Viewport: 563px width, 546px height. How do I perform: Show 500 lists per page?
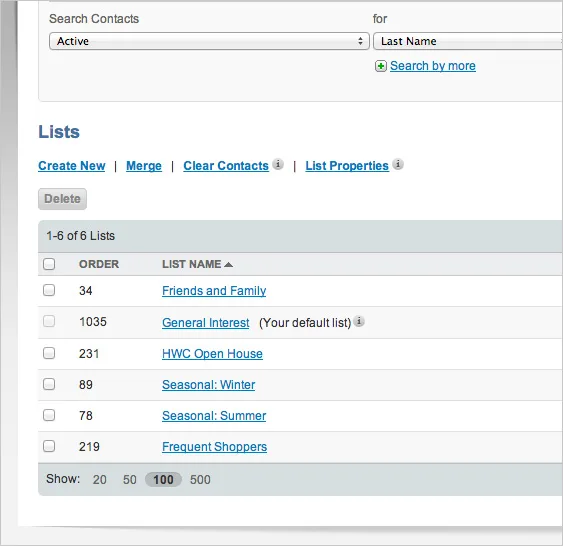point(200,480)
